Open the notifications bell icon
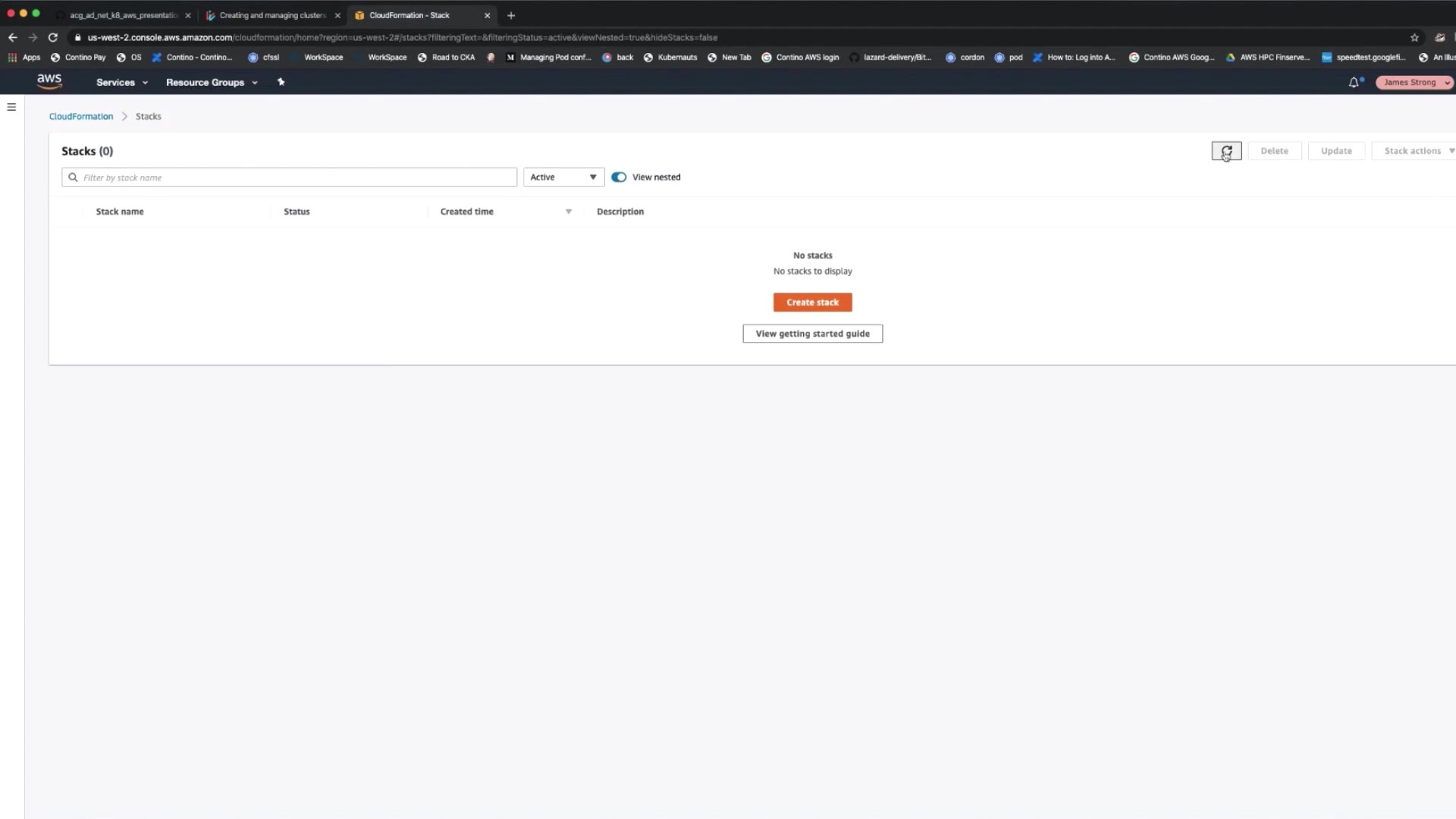Screen dimensions: 1456x819 click(1354, 82)
